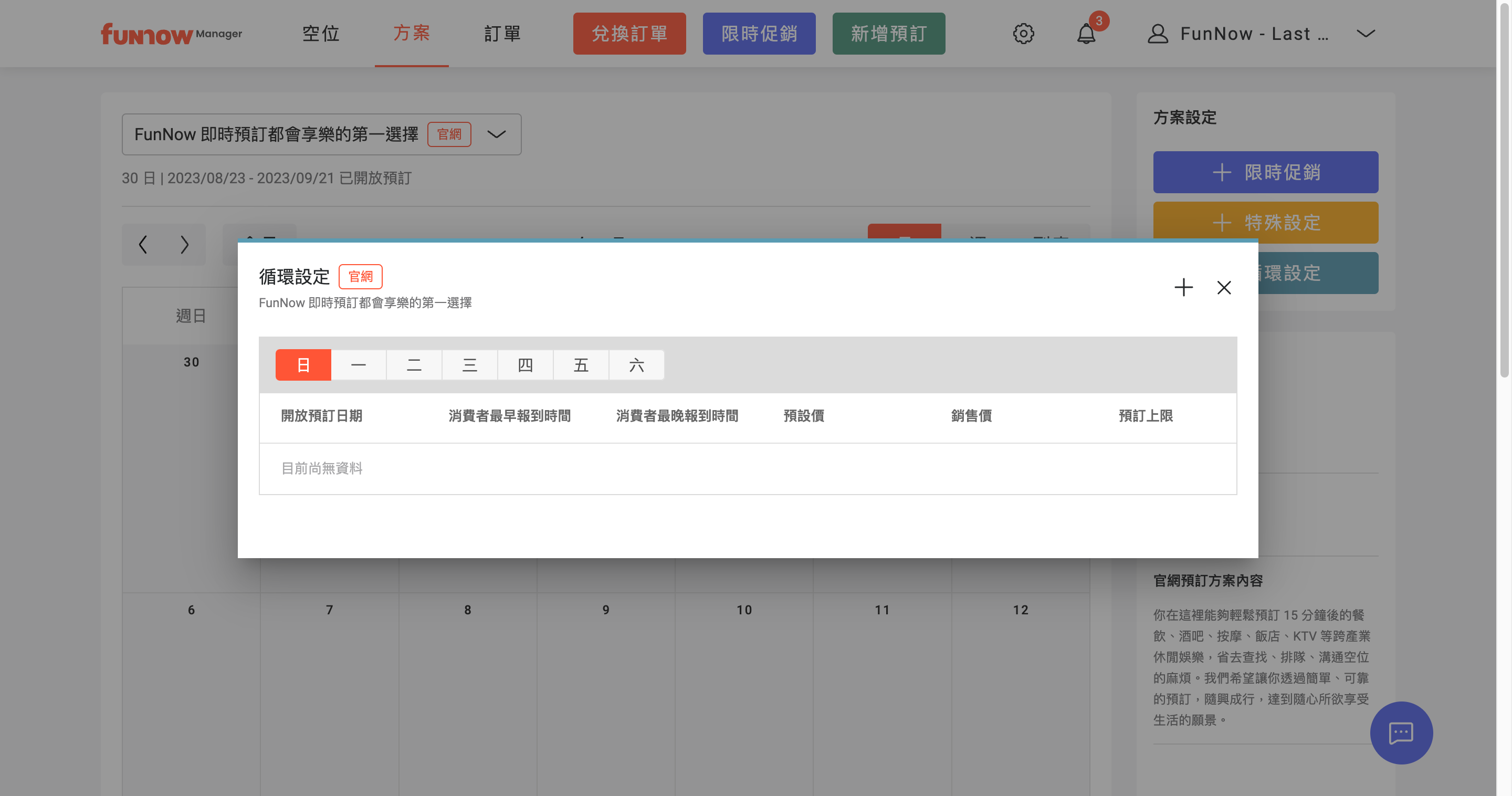
Task: Click the green 新增預訂 button
Action: pyautogui.click(x=888, y=34)
